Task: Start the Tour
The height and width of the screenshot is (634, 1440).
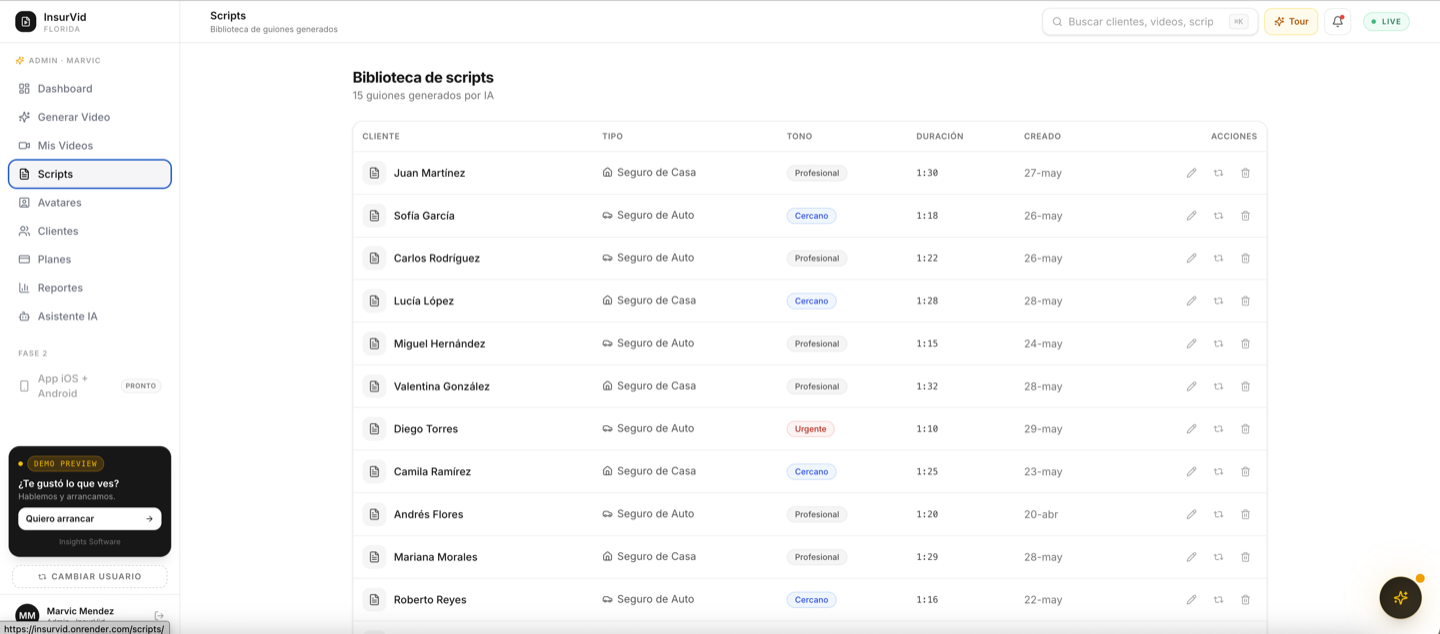Action: [x=1291, y=21]
